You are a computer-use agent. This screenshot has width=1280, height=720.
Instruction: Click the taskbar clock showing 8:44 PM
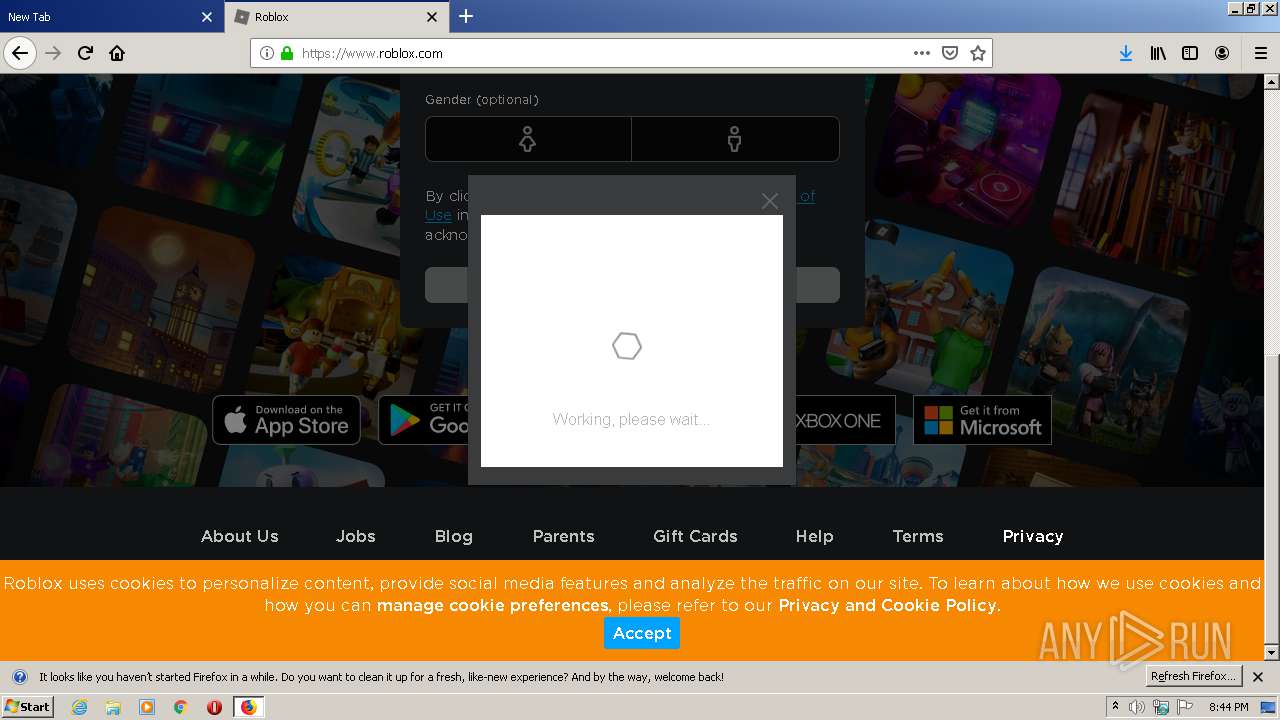(x=1228, y=707)
